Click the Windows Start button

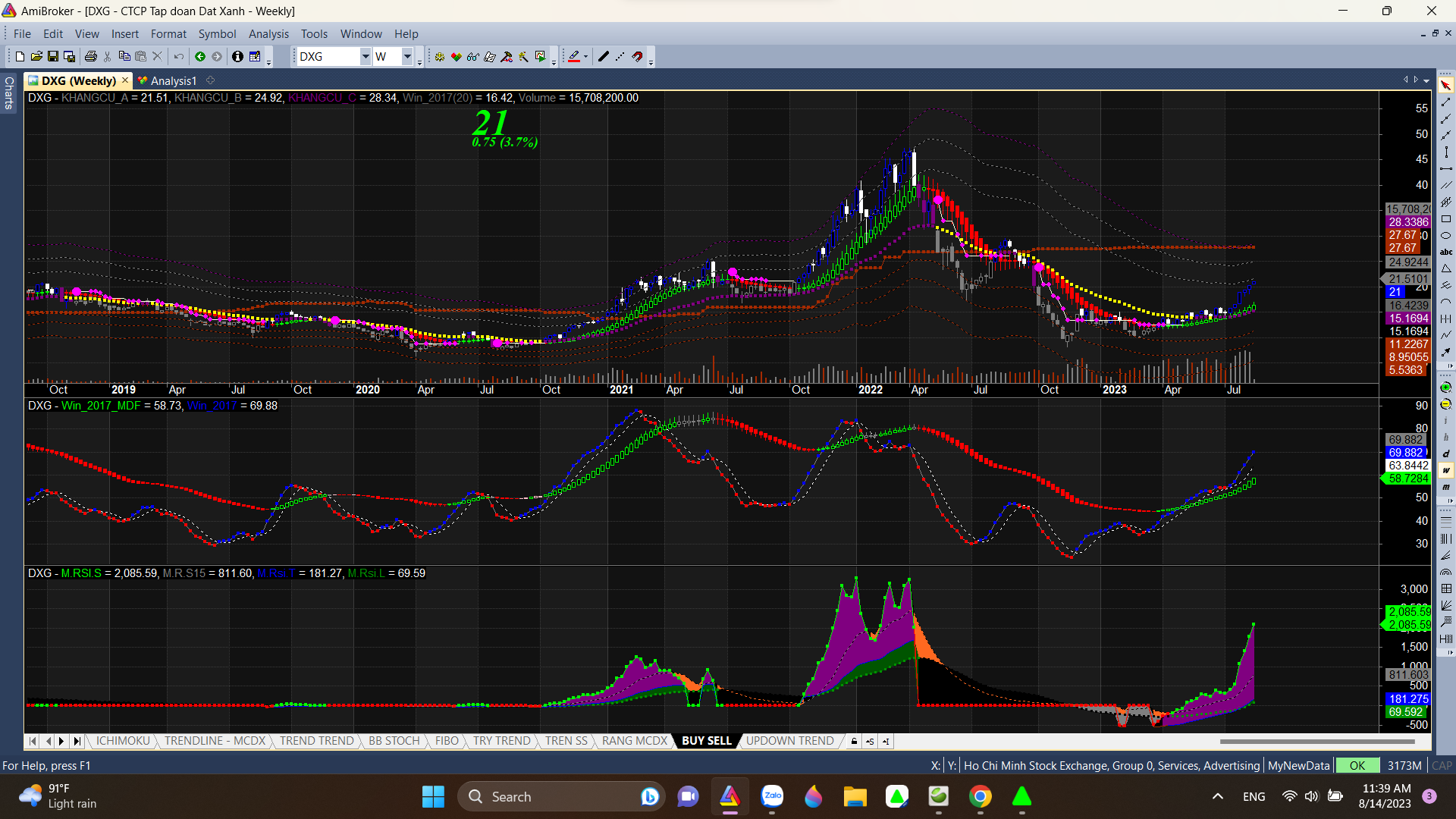[433, 797]
